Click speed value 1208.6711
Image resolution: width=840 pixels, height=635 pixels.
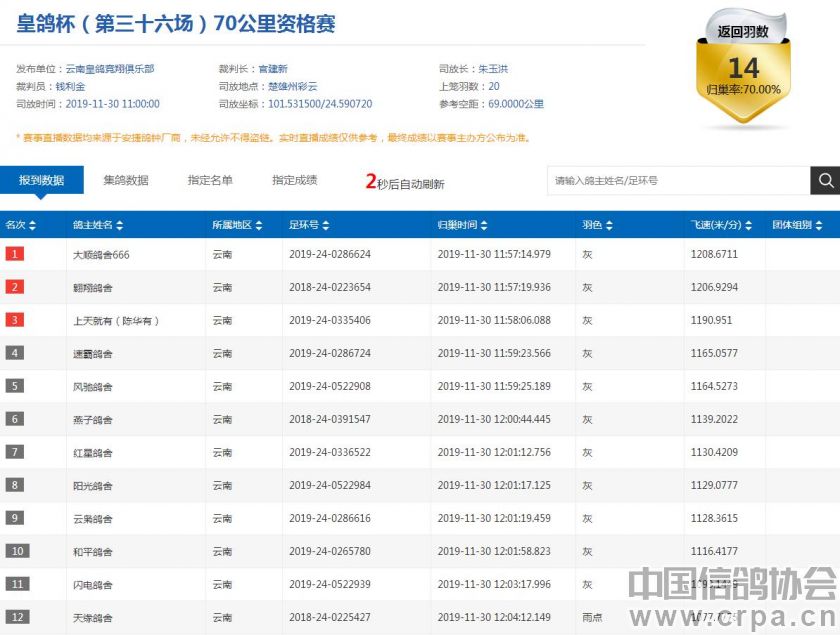pyautogui.click(x=714, y=254)
